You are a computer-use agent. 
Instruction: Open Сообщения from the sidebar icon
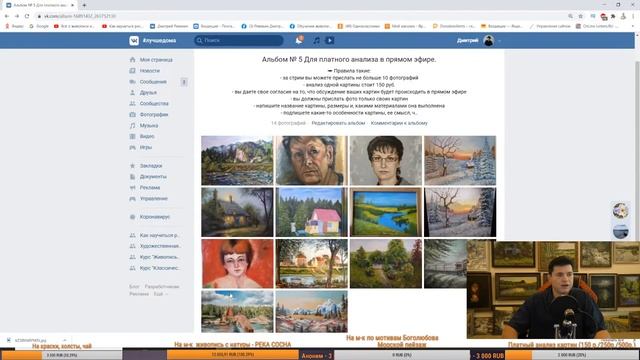pos(132,82)
